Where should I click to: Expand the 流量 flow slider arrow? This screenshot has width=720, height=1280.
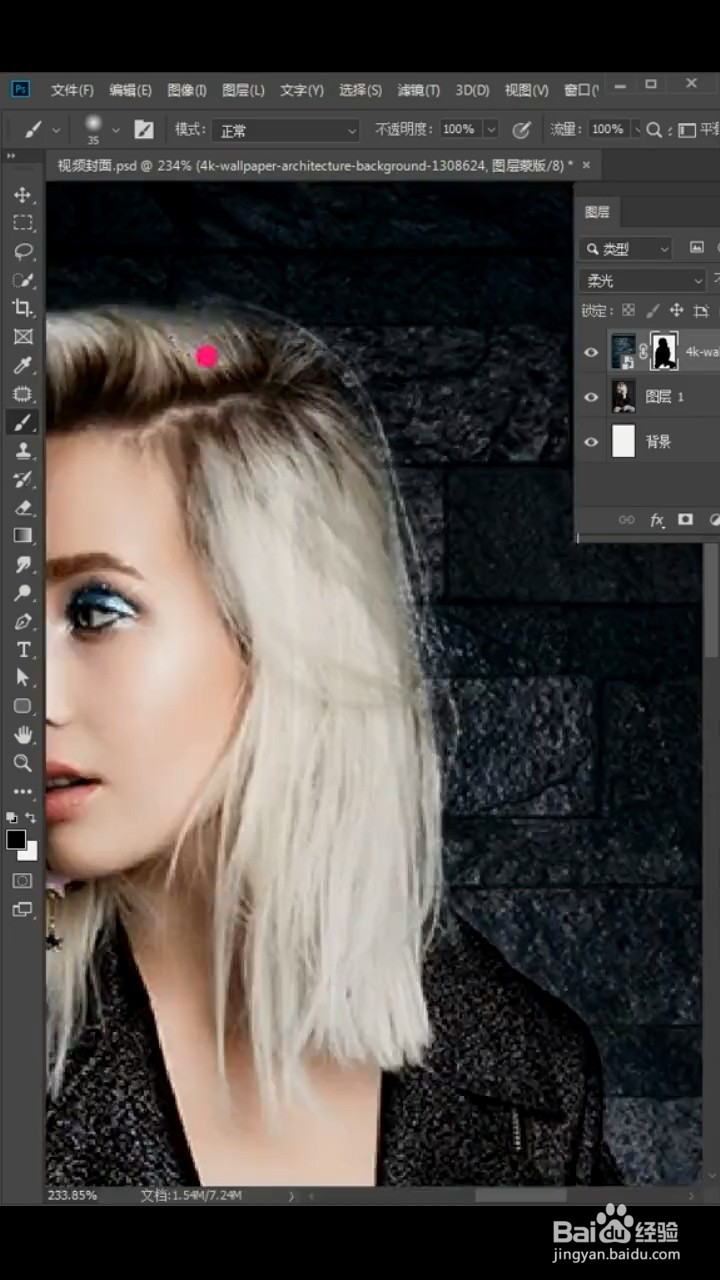pyautogui.click(x=635, y=129)
